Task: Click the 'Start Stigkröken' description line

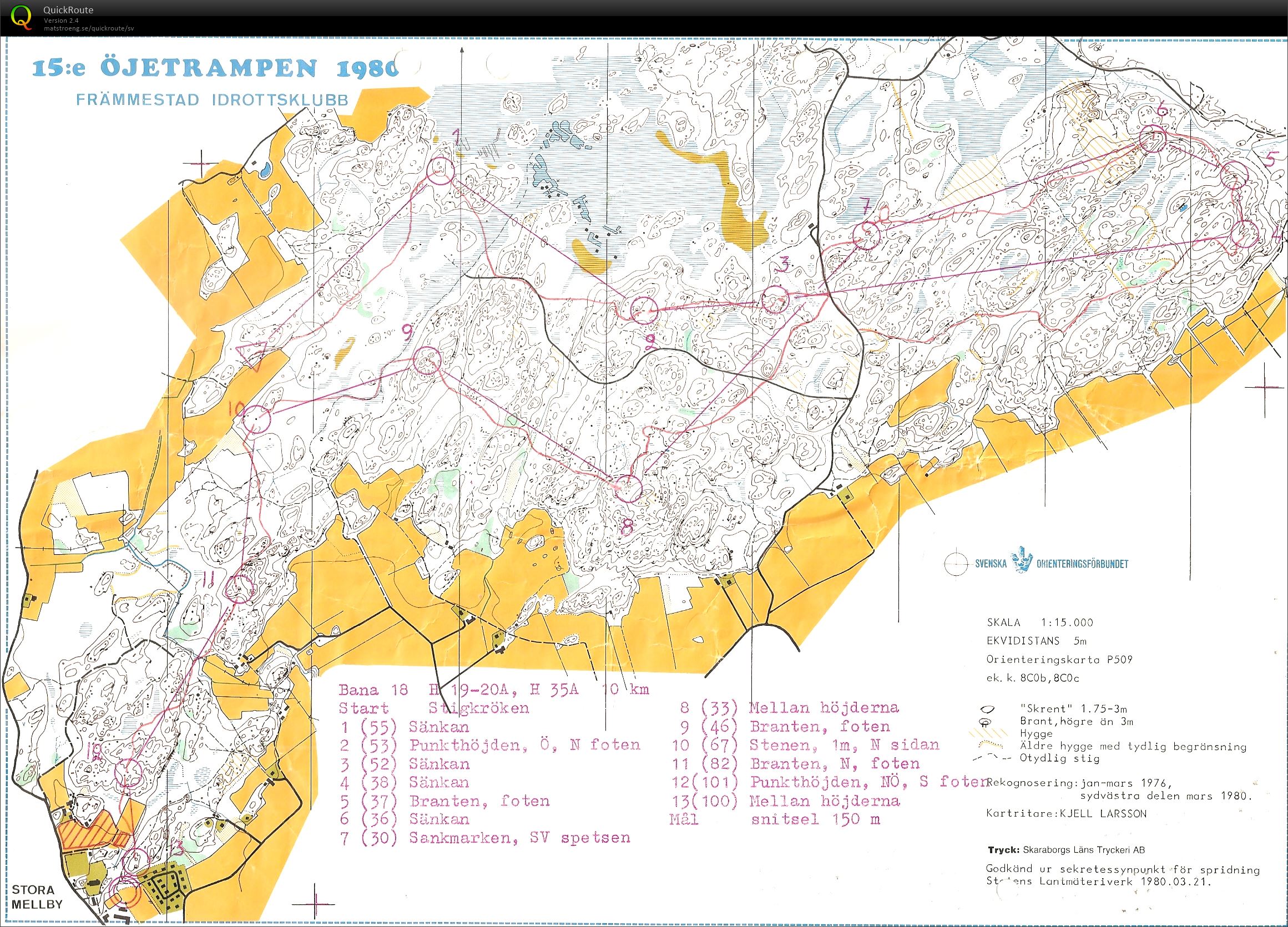Action: pos(434,708)
